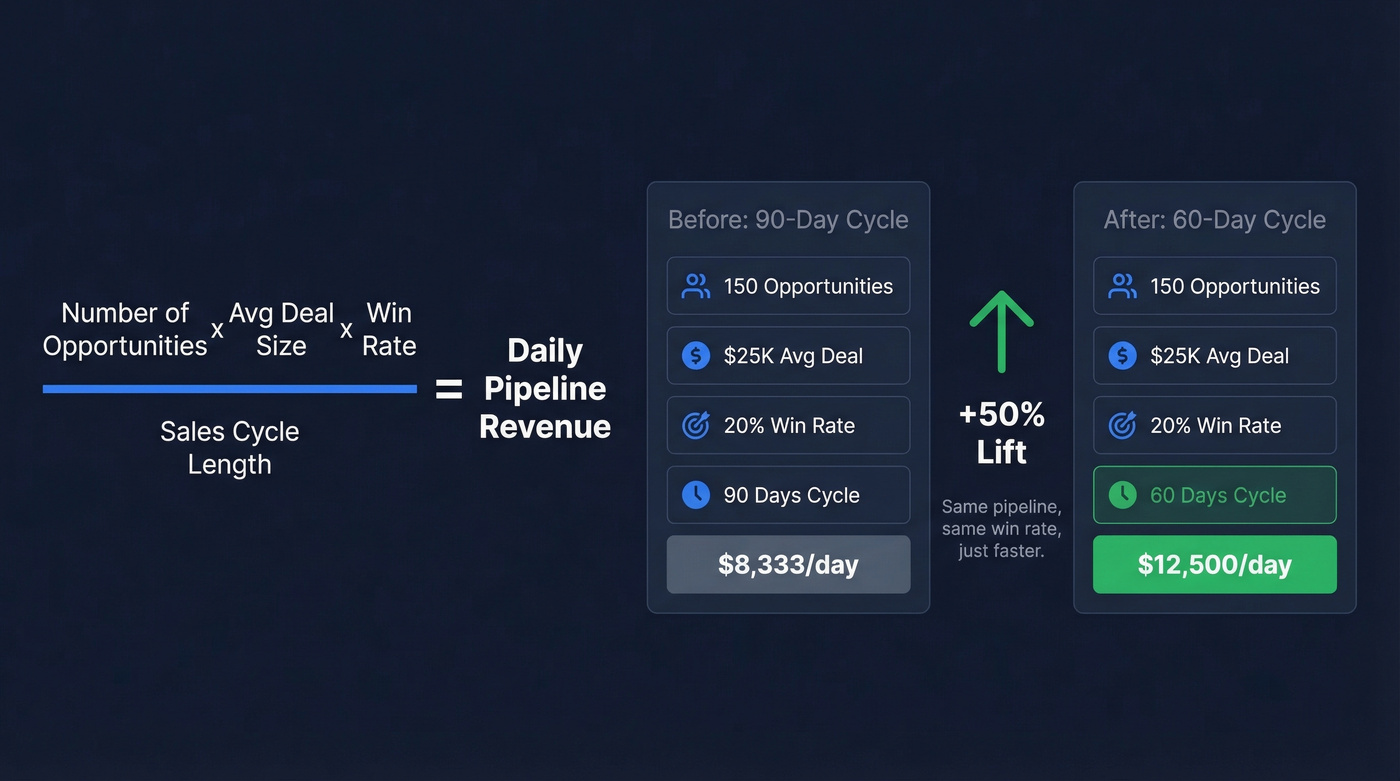Click the "After: 60-Day Cycle" card title

(1214, 220)
